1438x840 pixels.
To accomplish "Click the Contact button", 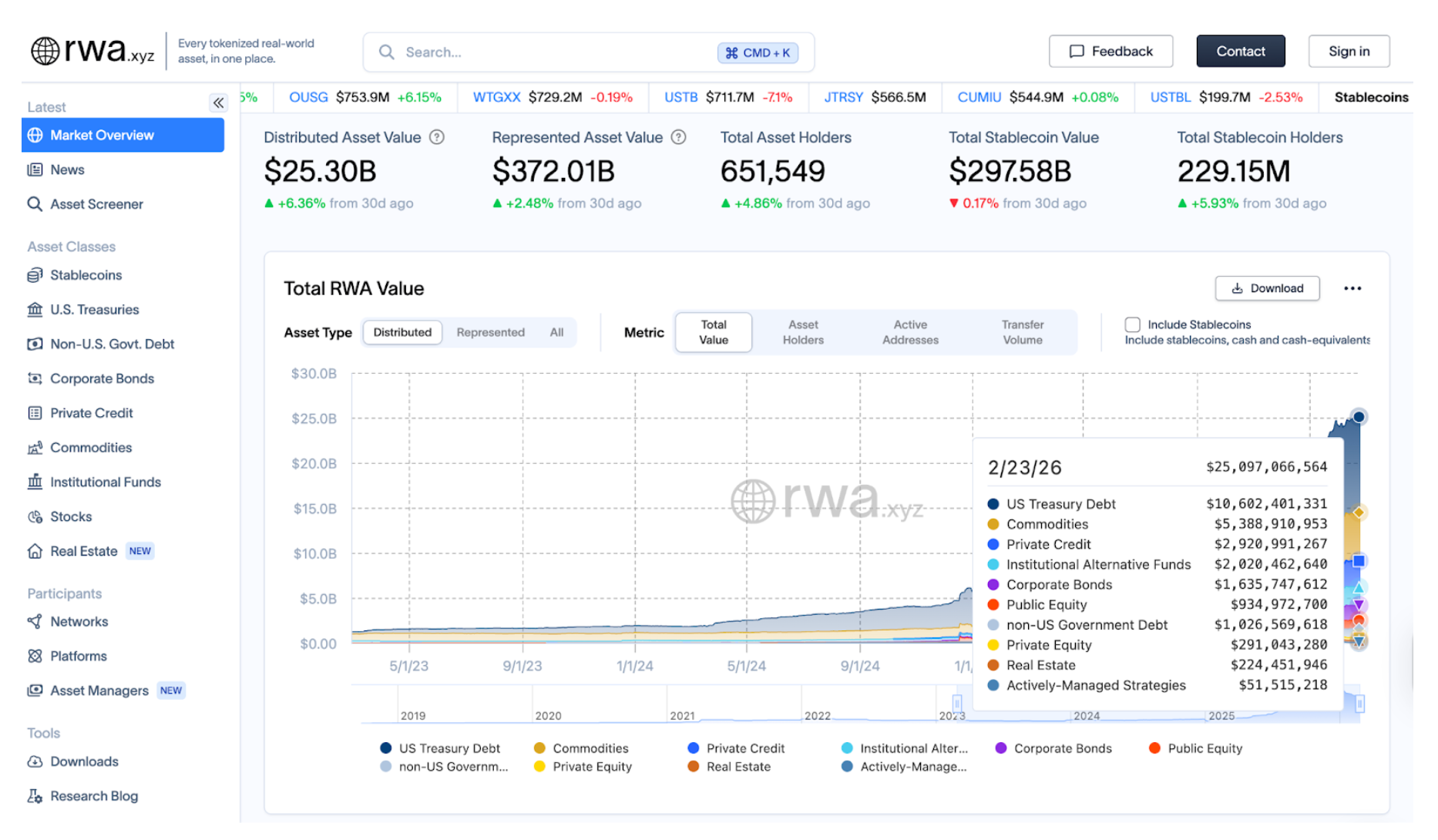I will coord(1240,51).
